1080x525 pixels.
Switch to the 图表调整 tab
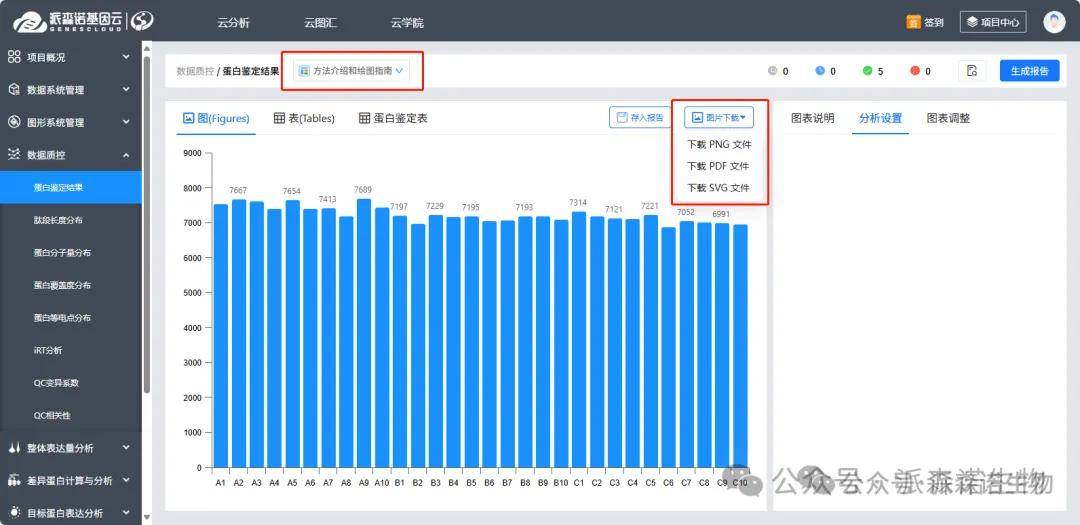click(948, 118)
